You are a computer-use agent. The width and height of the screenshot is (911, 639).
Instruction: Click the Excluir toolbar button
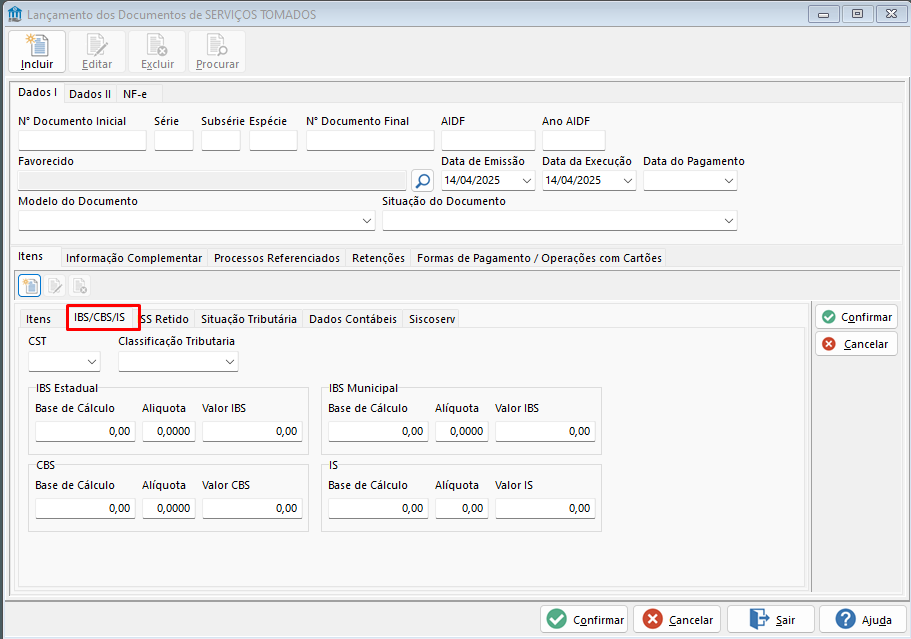157,52
